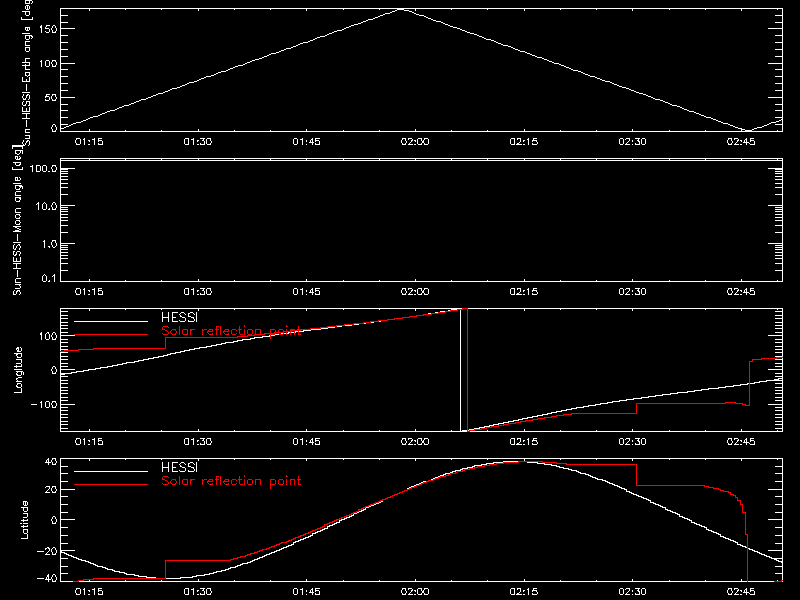Click the 100.0 tick on Moon angle plot
This screenshot has height=600, width=800.
click(x=43, y=168)
